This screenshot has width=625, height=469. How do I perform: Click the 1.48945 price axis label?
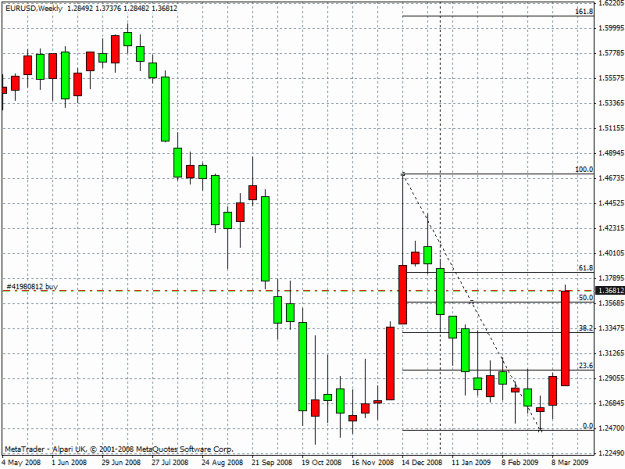point(611,153)
